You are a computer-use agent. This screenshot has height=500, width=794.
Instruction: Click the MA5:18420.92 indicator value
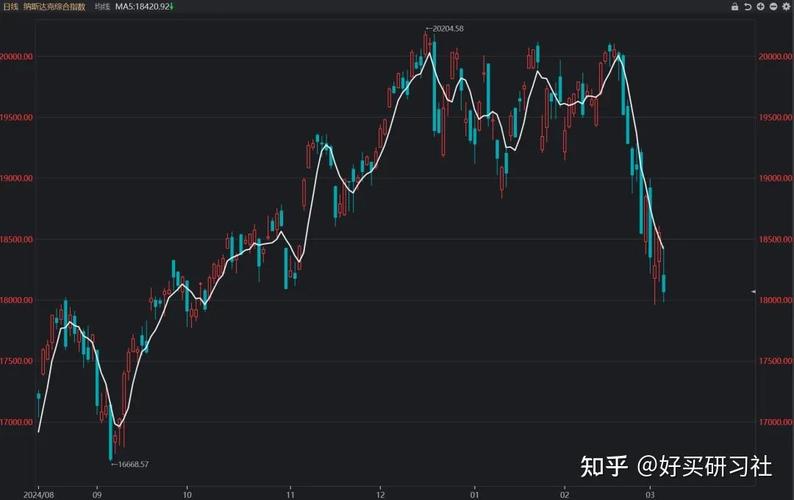pyautogui.click(x=144, y=7)
